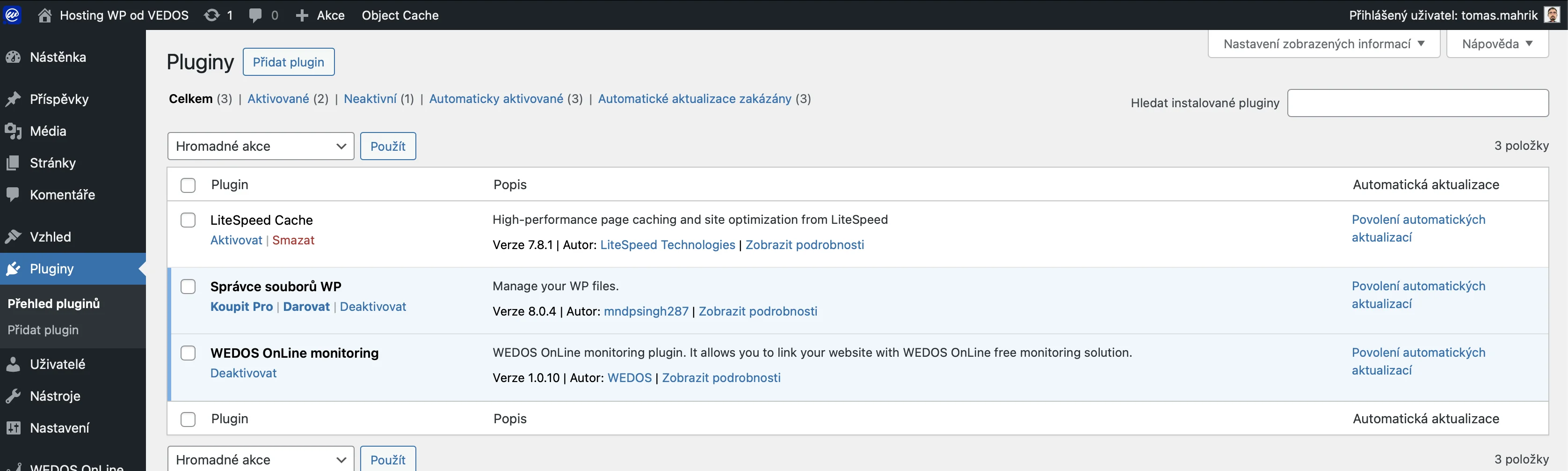The height and width of the screenshot is (471, 1568).
Task: Open the updates icon showing 1
Action: [211, 15]
